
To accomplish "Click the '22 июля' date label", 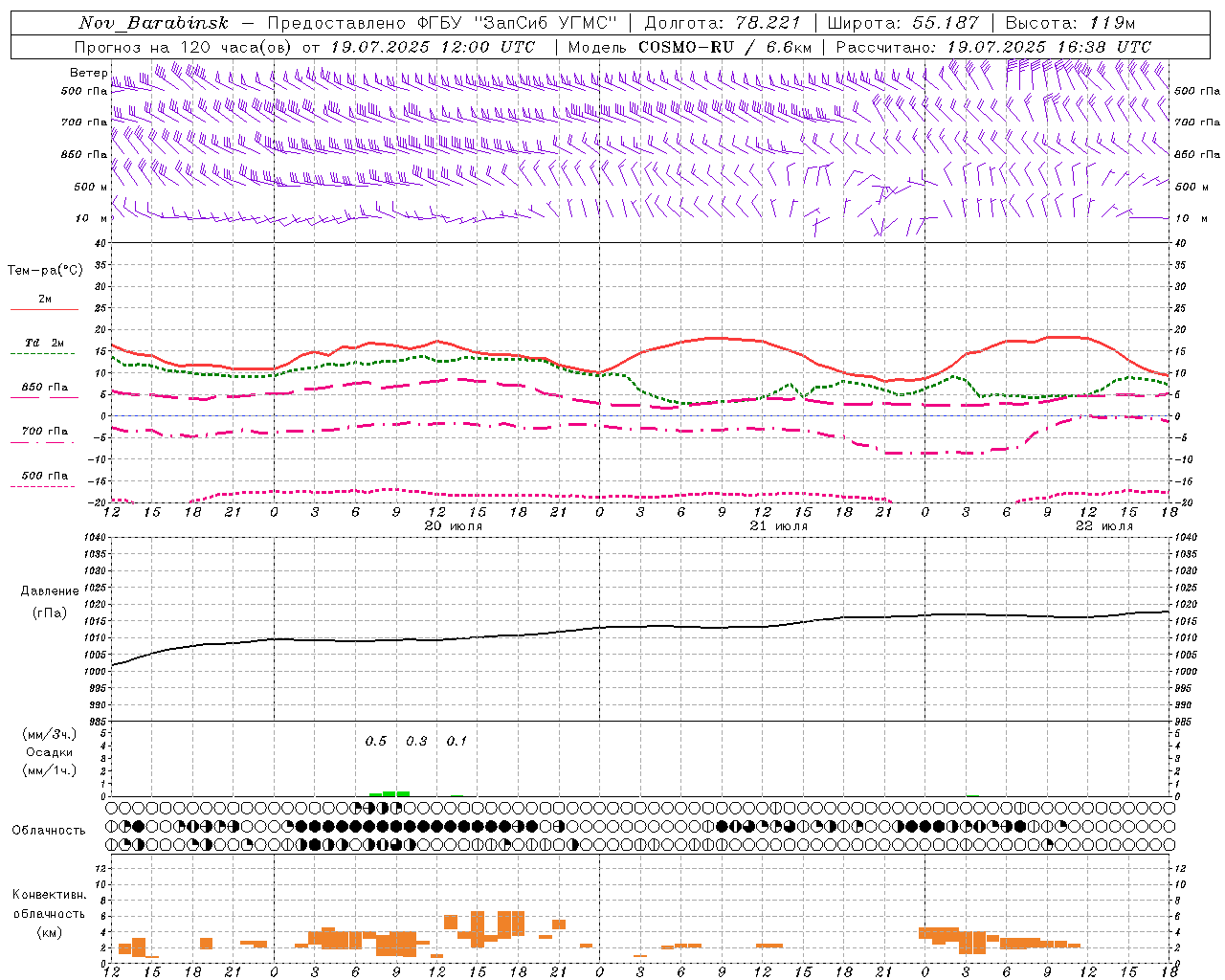I will coord(1103,526).
